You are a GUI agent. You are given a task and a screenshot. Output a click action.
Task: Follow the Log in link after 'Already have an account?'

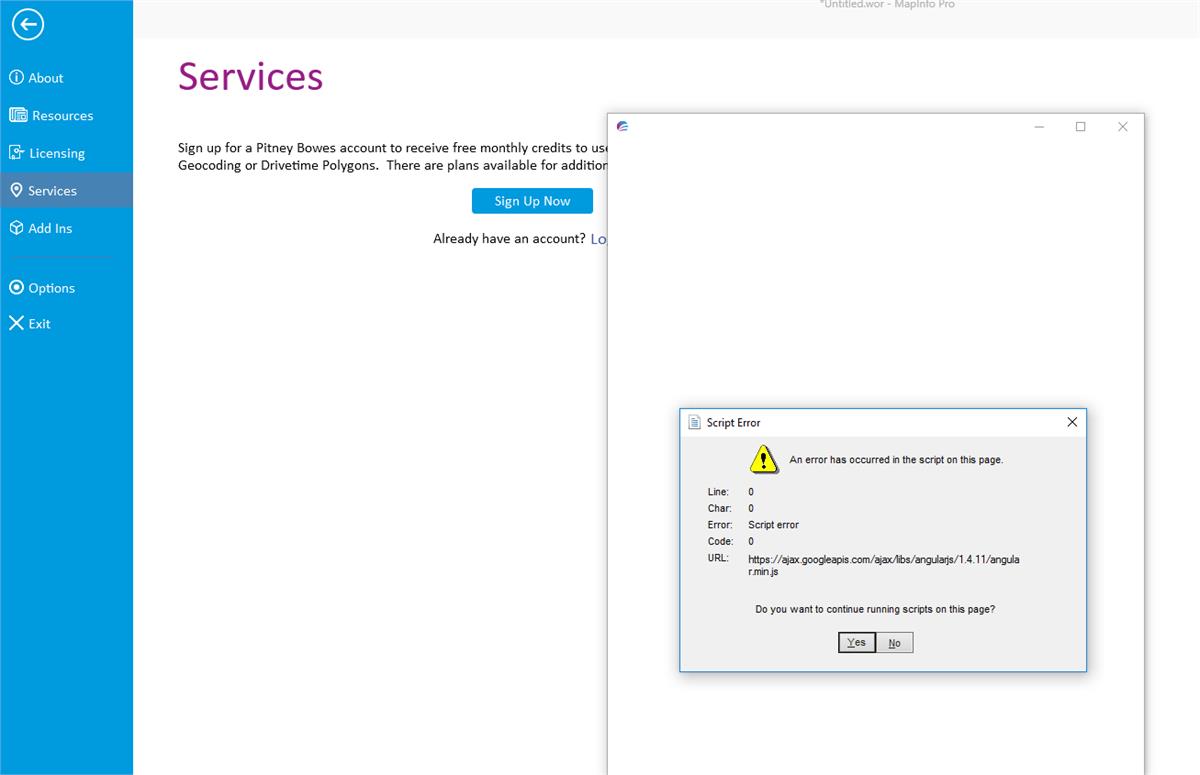point(599,239)
